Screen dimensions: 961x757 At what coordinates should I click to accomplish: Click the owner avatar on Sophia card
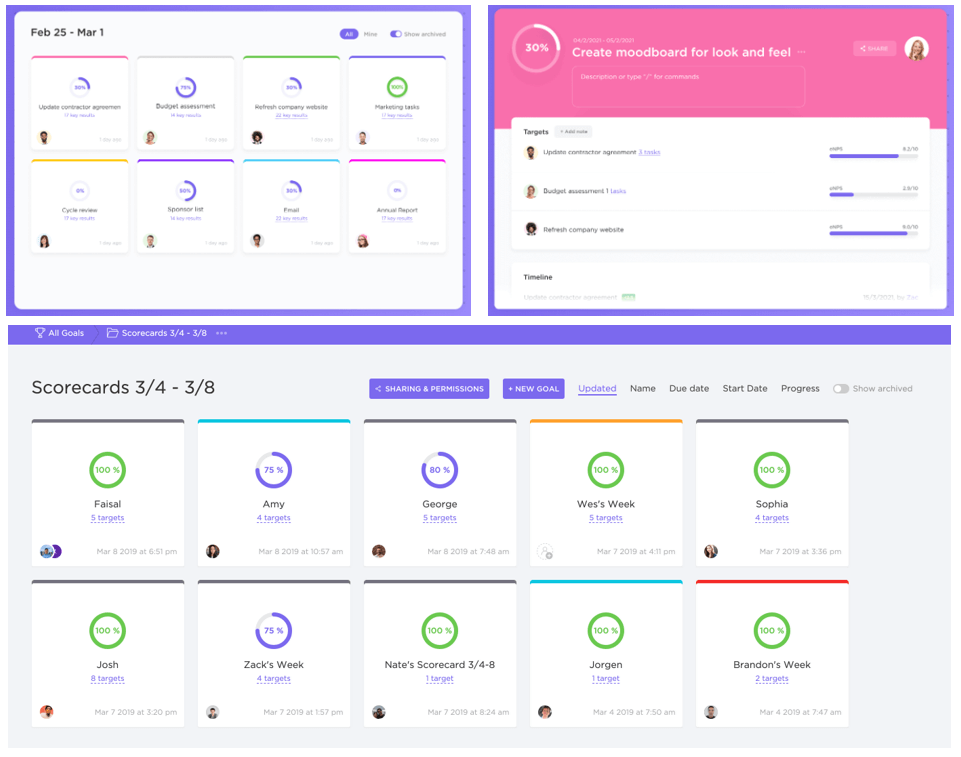pos(711,552)
